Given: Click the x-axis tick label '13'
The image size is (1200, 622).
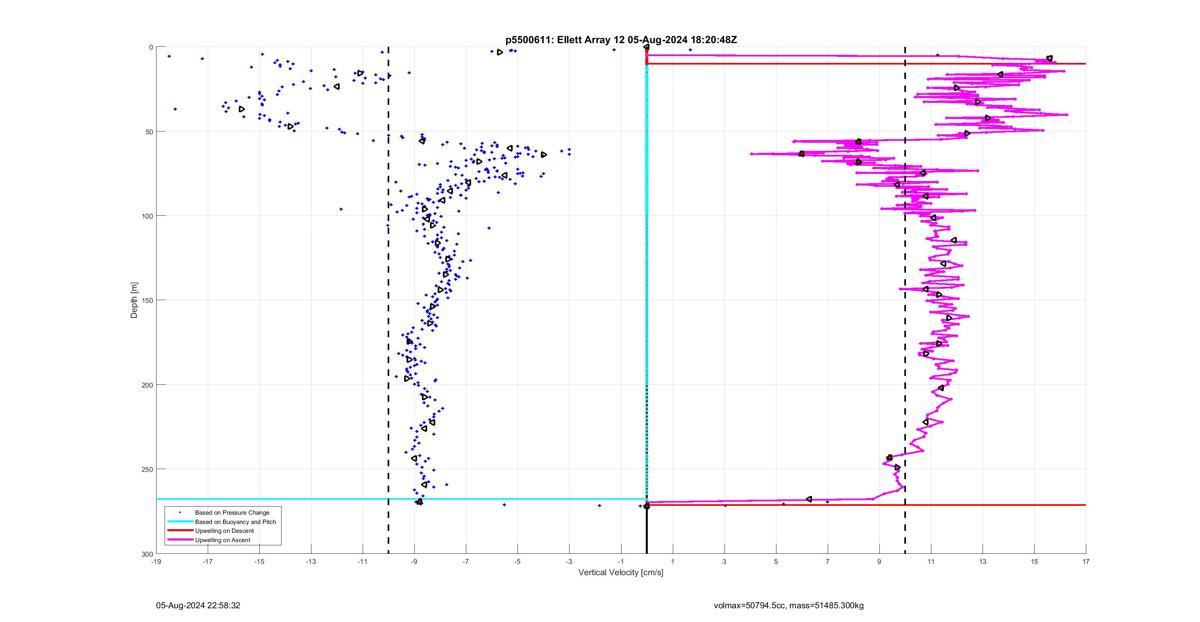Looking at the screenshot, I should click(983, 561).
